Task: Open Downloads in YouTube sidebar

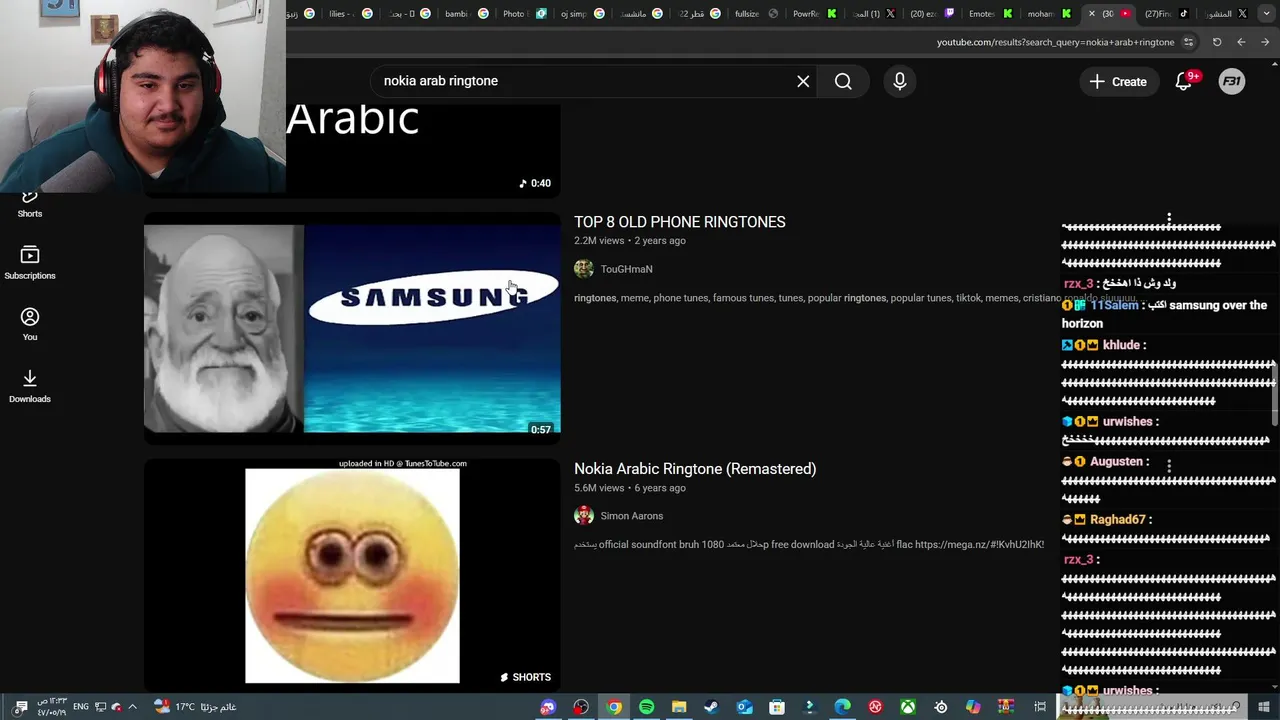Action: [x=30, y=386]
